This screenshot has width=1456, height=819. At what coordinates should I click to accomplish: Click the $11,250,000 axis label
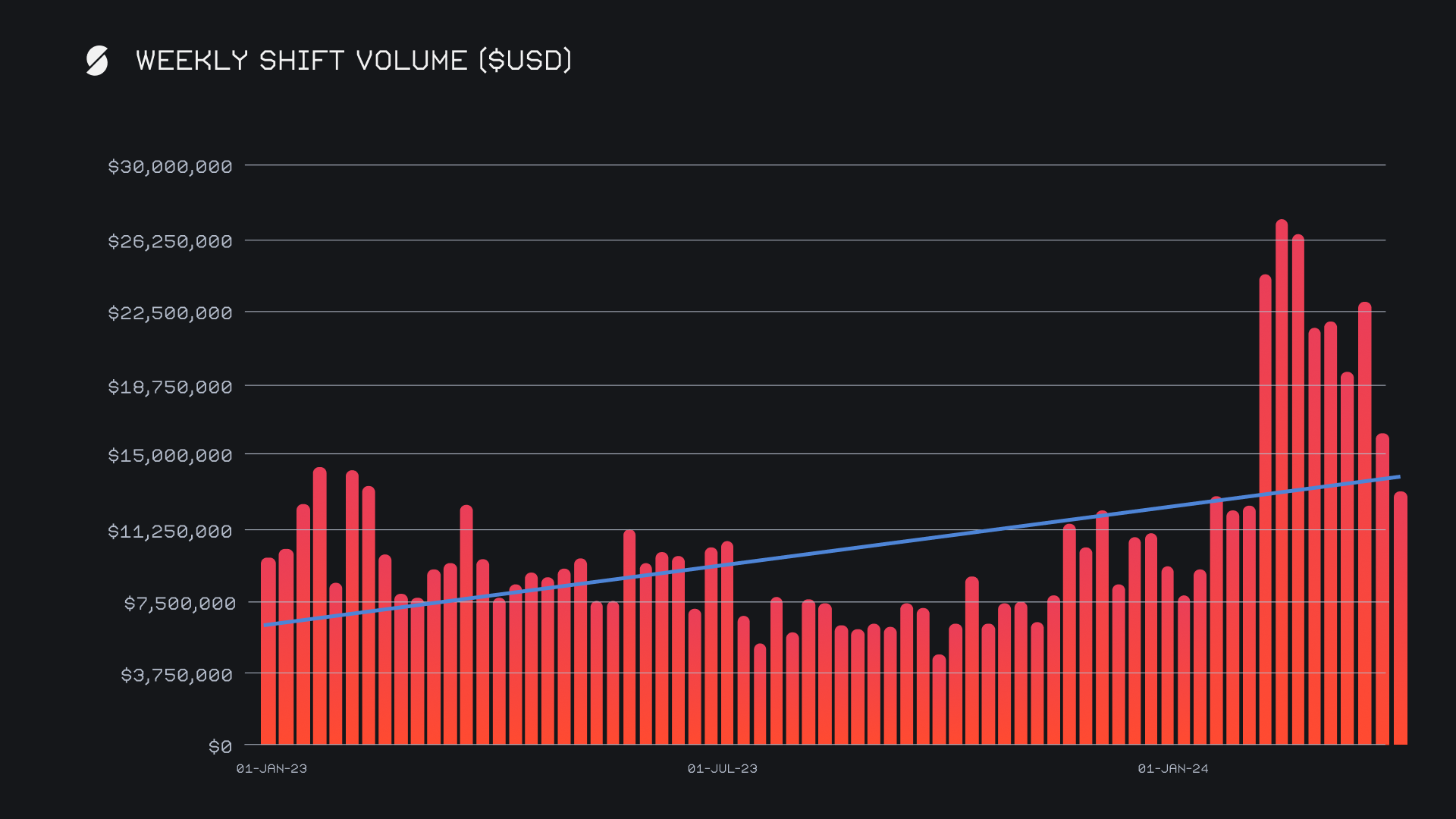(170, 532)
